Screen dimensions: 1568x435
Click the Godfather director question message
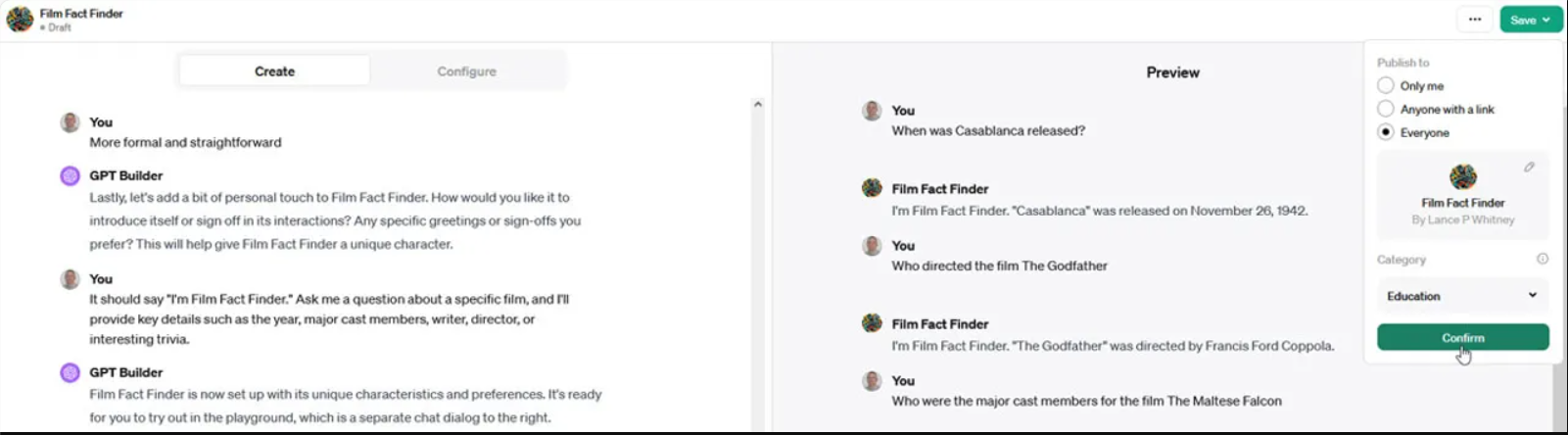pos(999,266)
